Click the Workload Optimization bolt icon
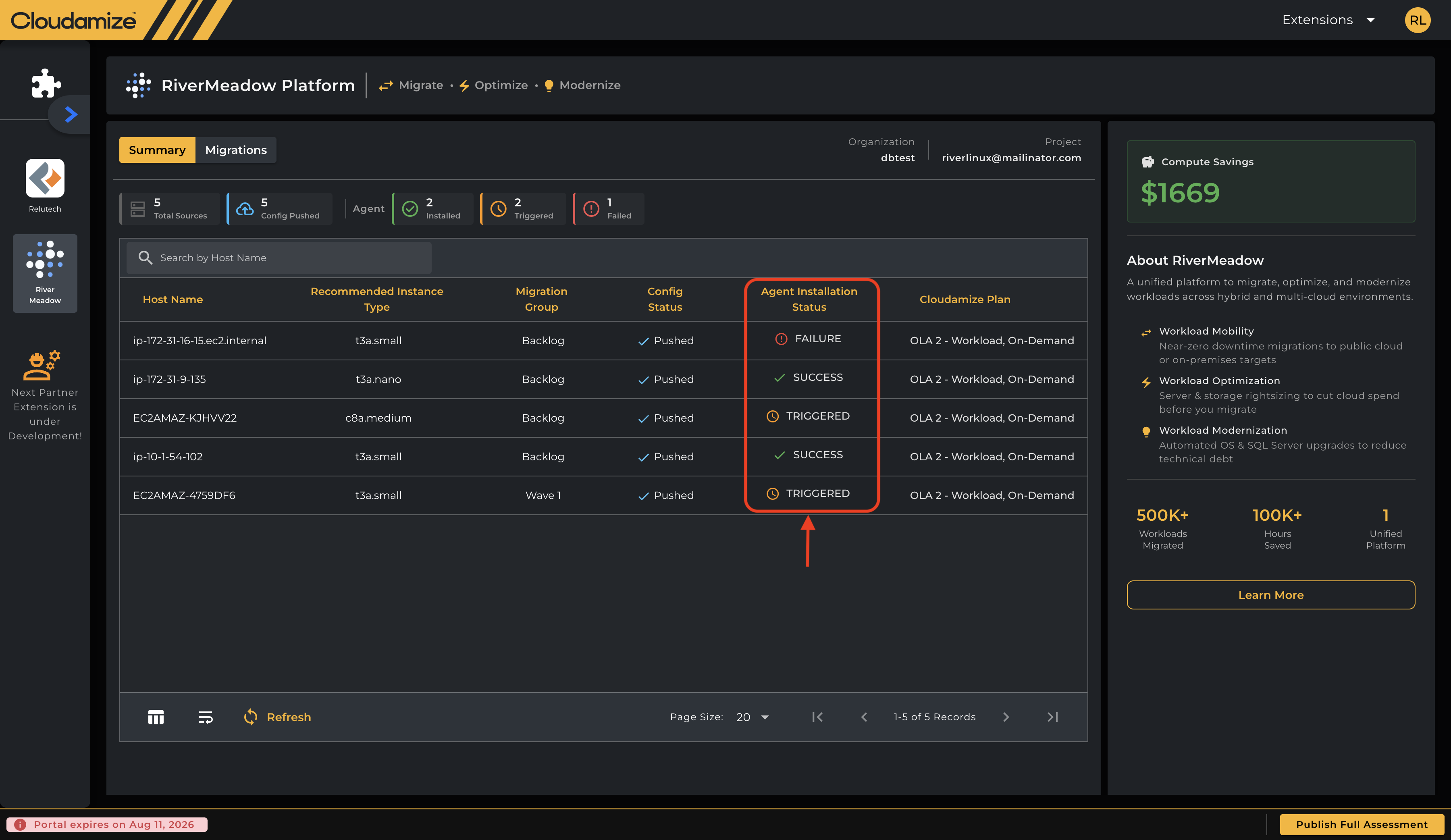This screenshot has height=840, width=1451. (x=1146, y=382)
